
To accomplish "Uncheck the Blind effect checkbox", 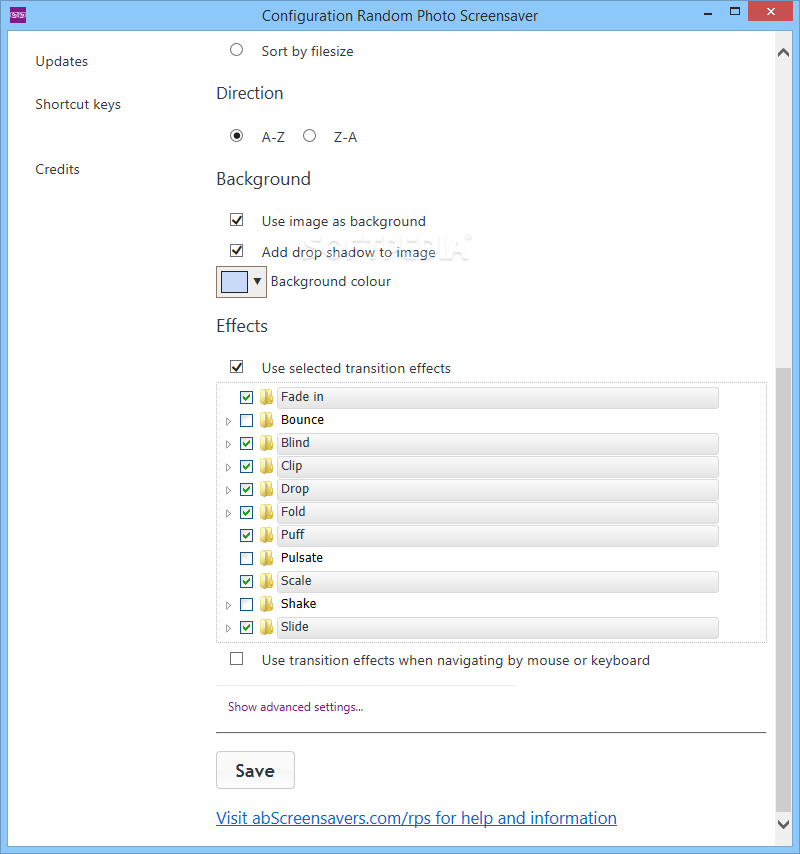I will (x=246, y=443).
